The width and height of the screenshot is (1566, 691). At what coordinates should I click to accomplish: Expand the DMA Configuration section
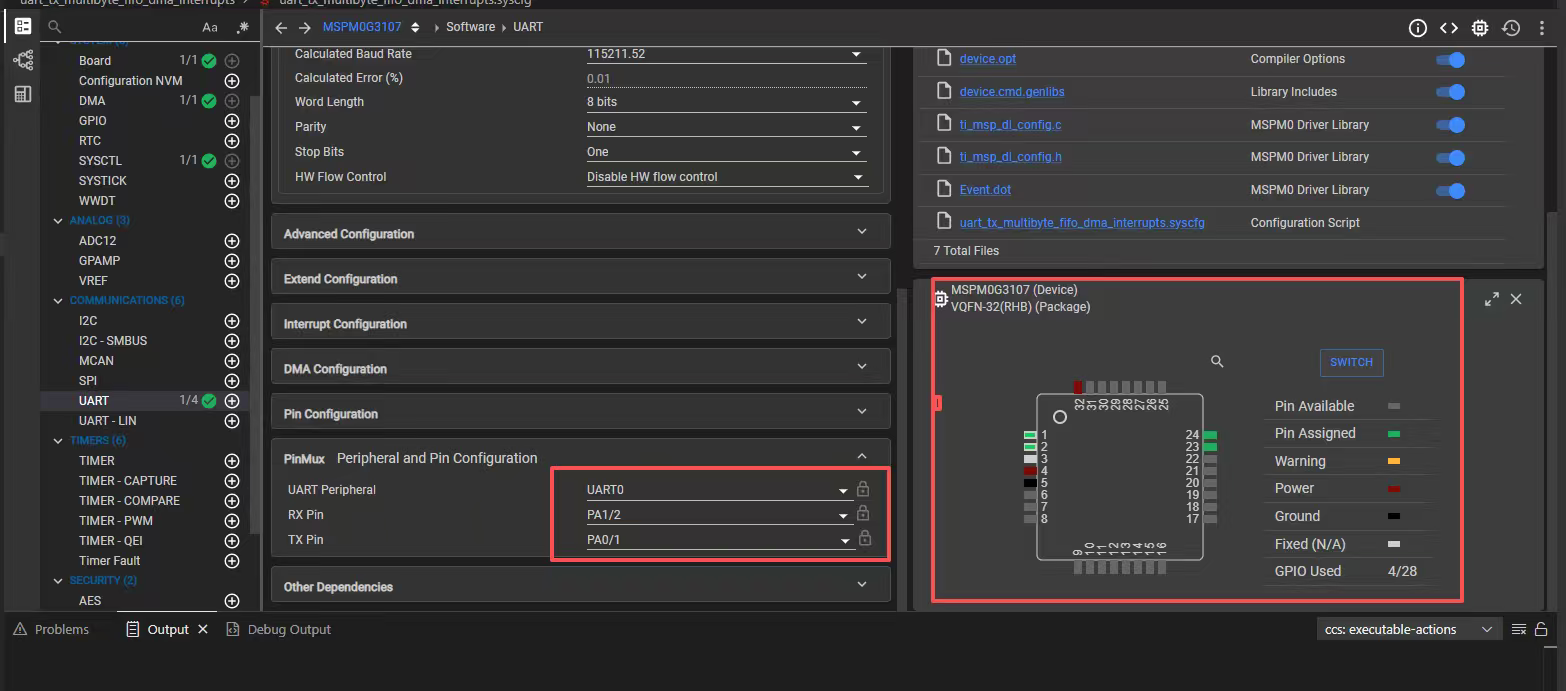tap(580, 367)
